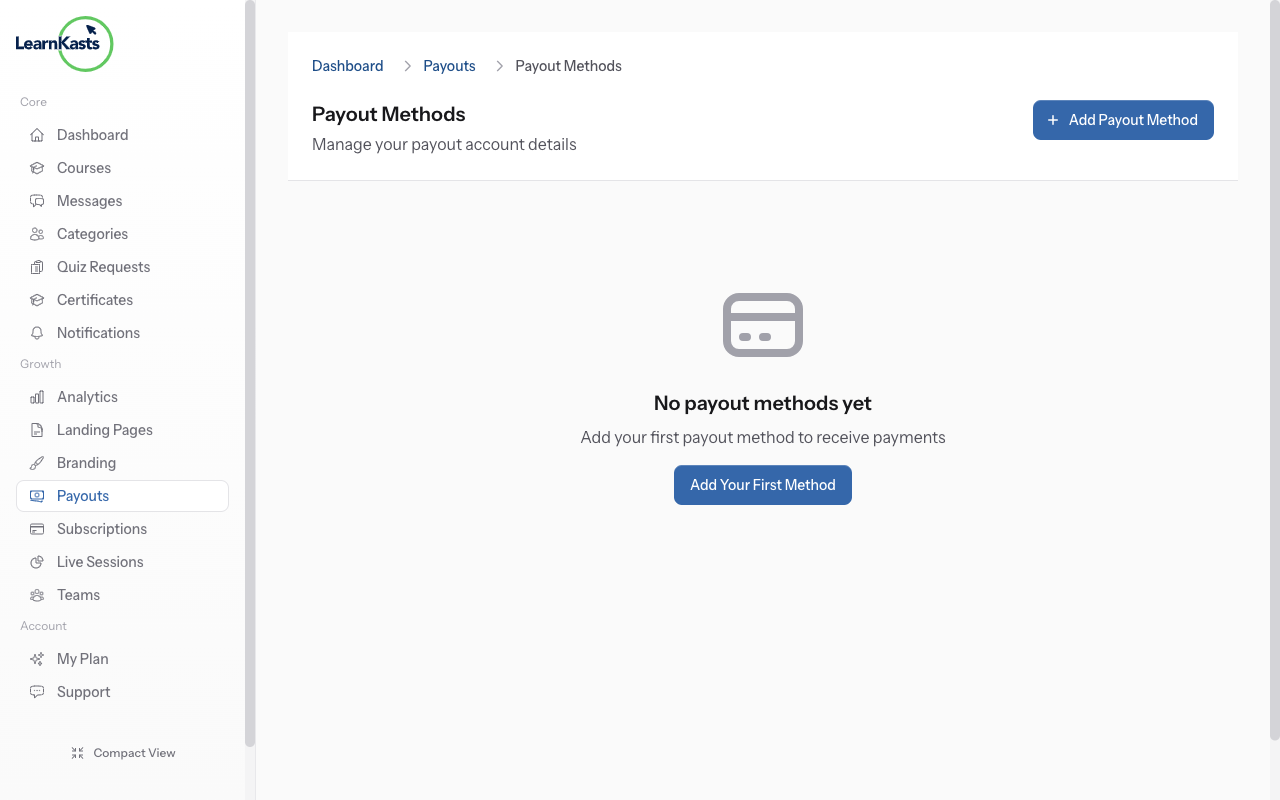The image size is (1280, 800).
Task: Click the LearnKasts logo
Action: [64, 44]
